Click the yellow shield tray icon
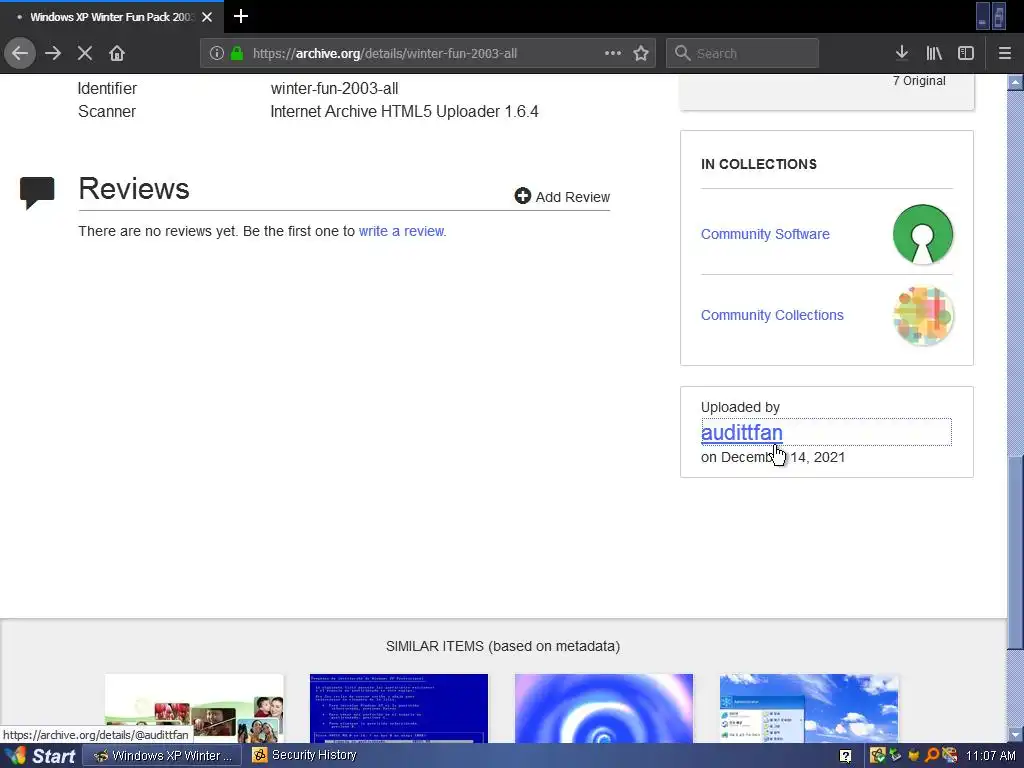The width and height of the screenshot is (1024, 768). [x=914, y=756]
